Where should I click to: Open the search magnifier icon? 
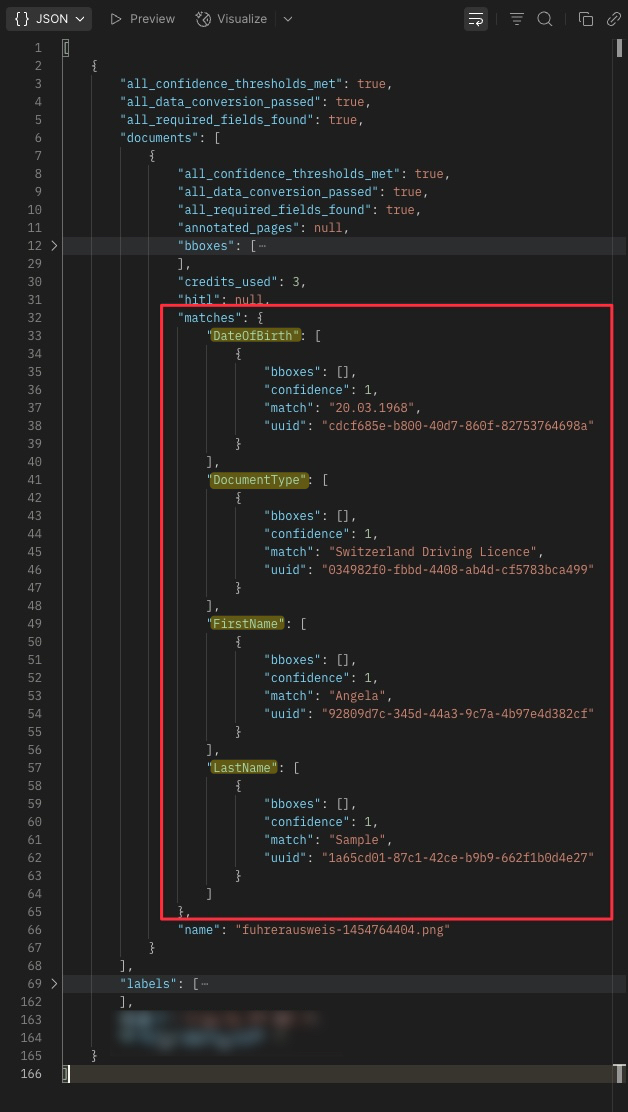tap(544, 19)
